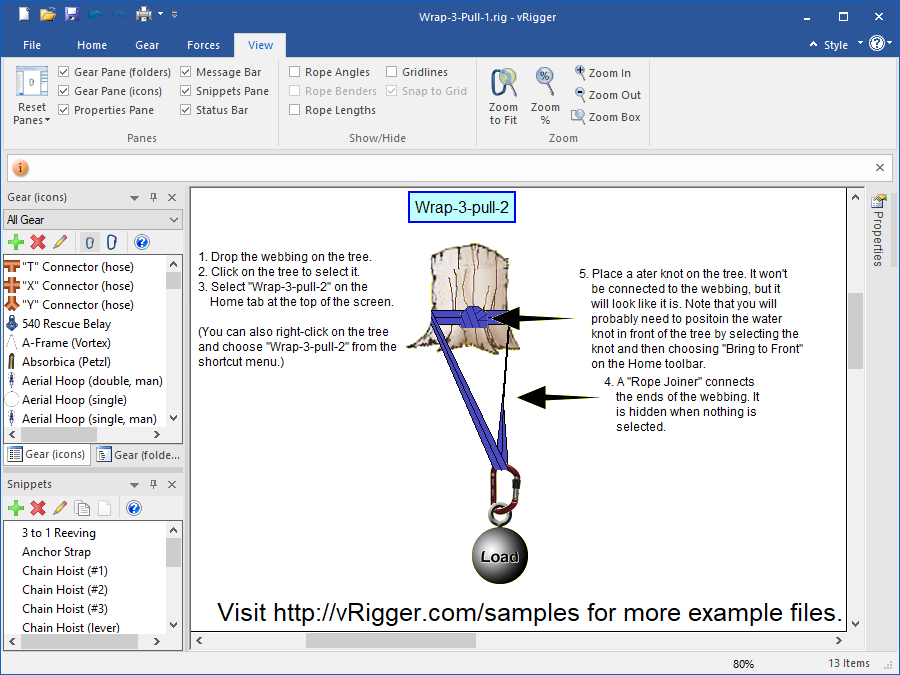Switch to the Gear (folders) pane tab

coord(138,455)
